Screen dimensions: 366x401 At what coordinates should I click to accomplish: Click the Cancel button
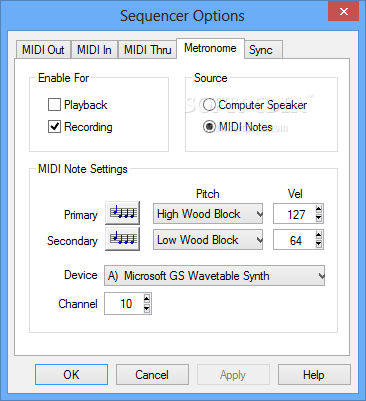click(152, 375)
